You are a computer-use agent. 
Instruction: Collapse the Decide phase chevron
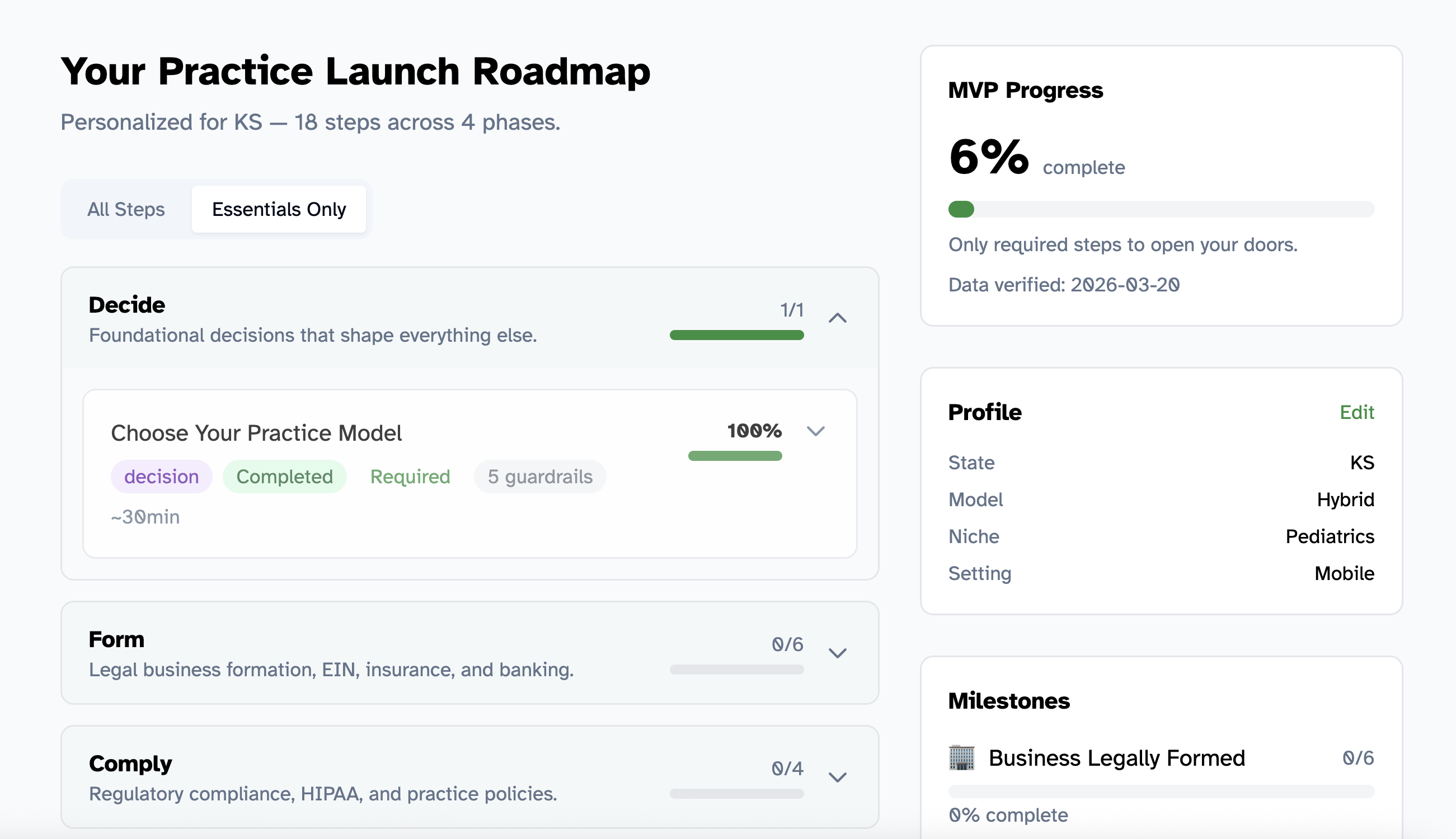[839, 318]
